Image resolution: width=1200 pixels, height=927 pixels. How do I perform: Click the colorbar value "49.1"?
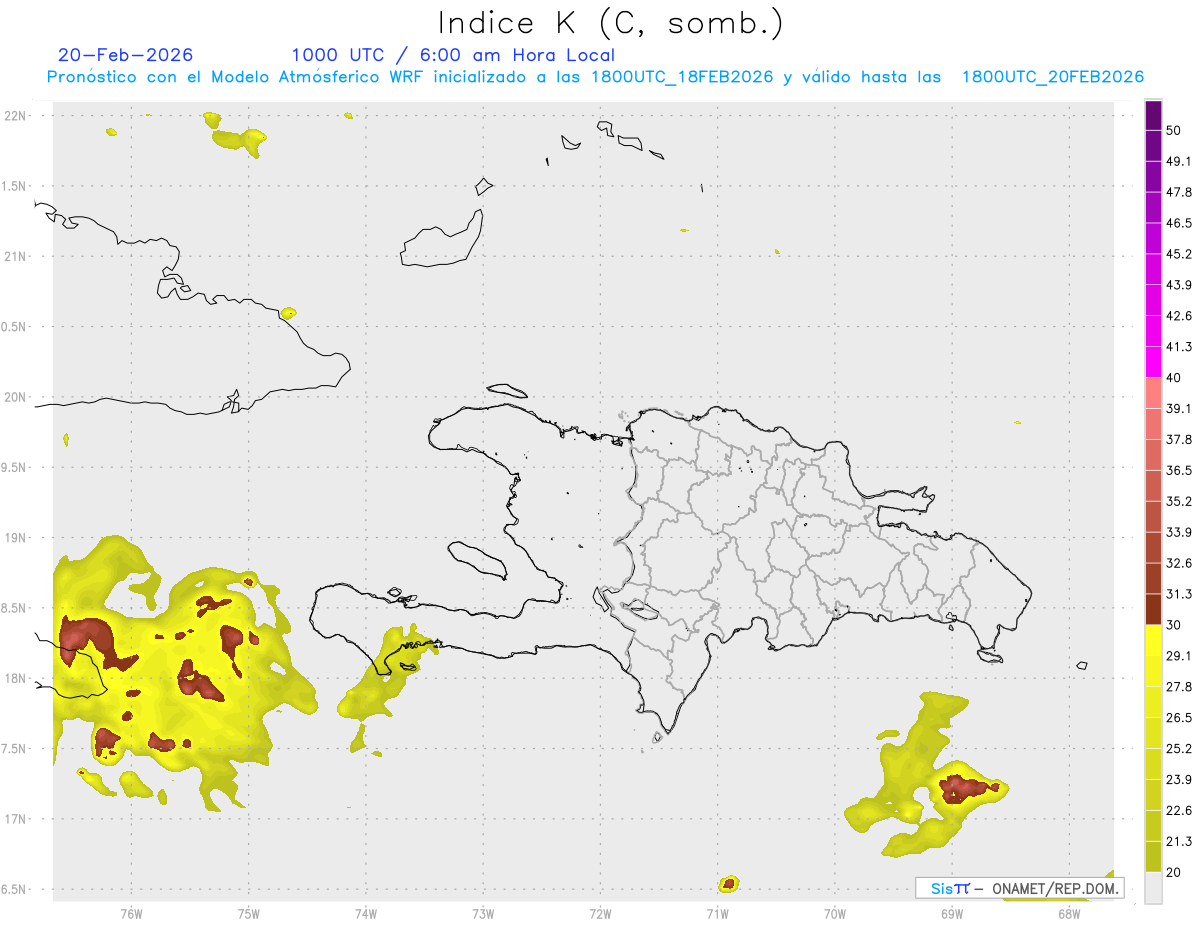(x=1179, y=161)
